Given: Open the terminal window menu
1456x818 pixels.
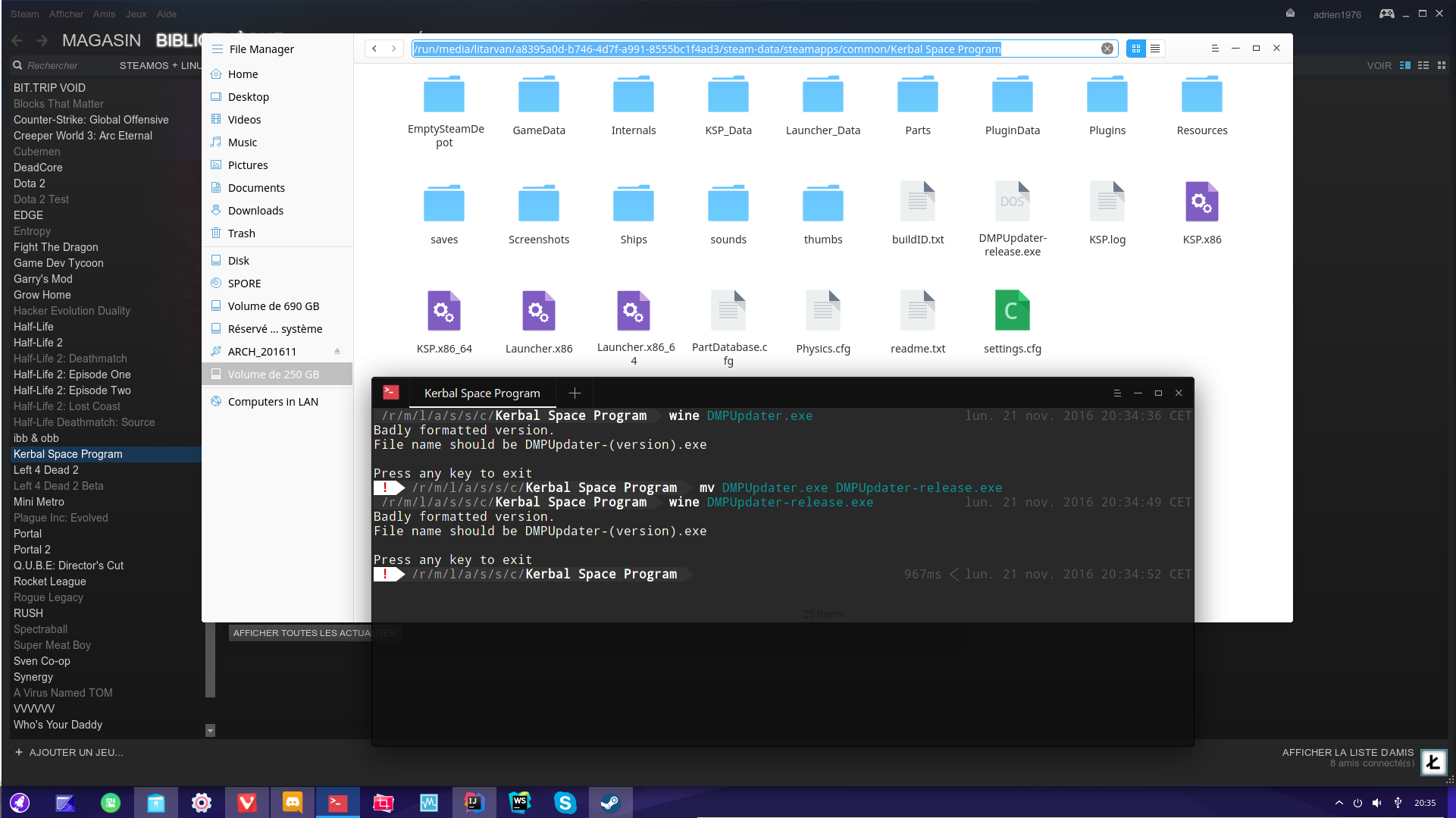Looking at the screenshot, I should [1117, 393].
